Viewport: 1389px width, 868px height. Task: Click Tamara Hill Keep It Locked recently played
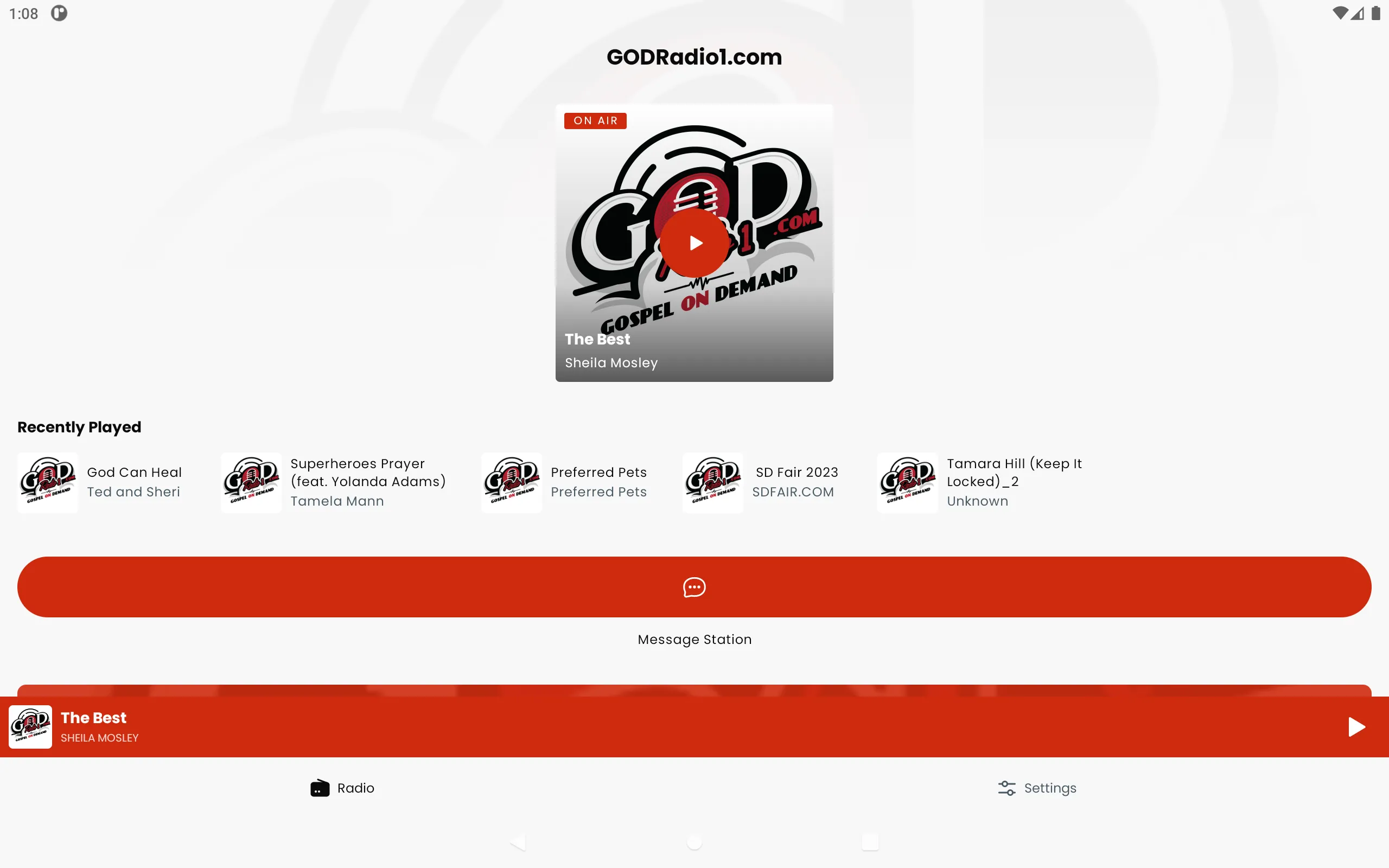pos(979,482)
